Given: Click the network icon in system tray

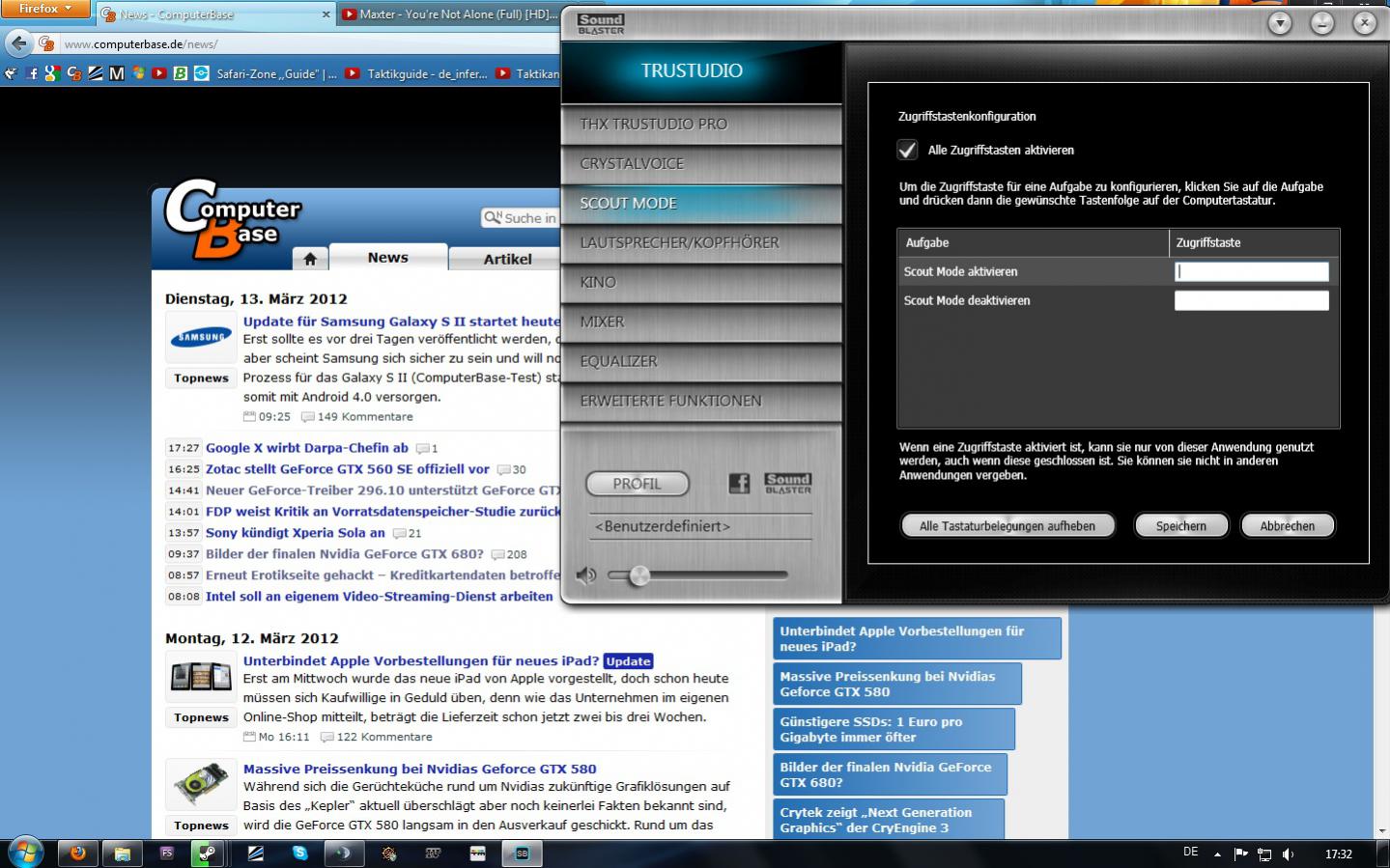Looking at the screenshot, I should click(1264, 854).
